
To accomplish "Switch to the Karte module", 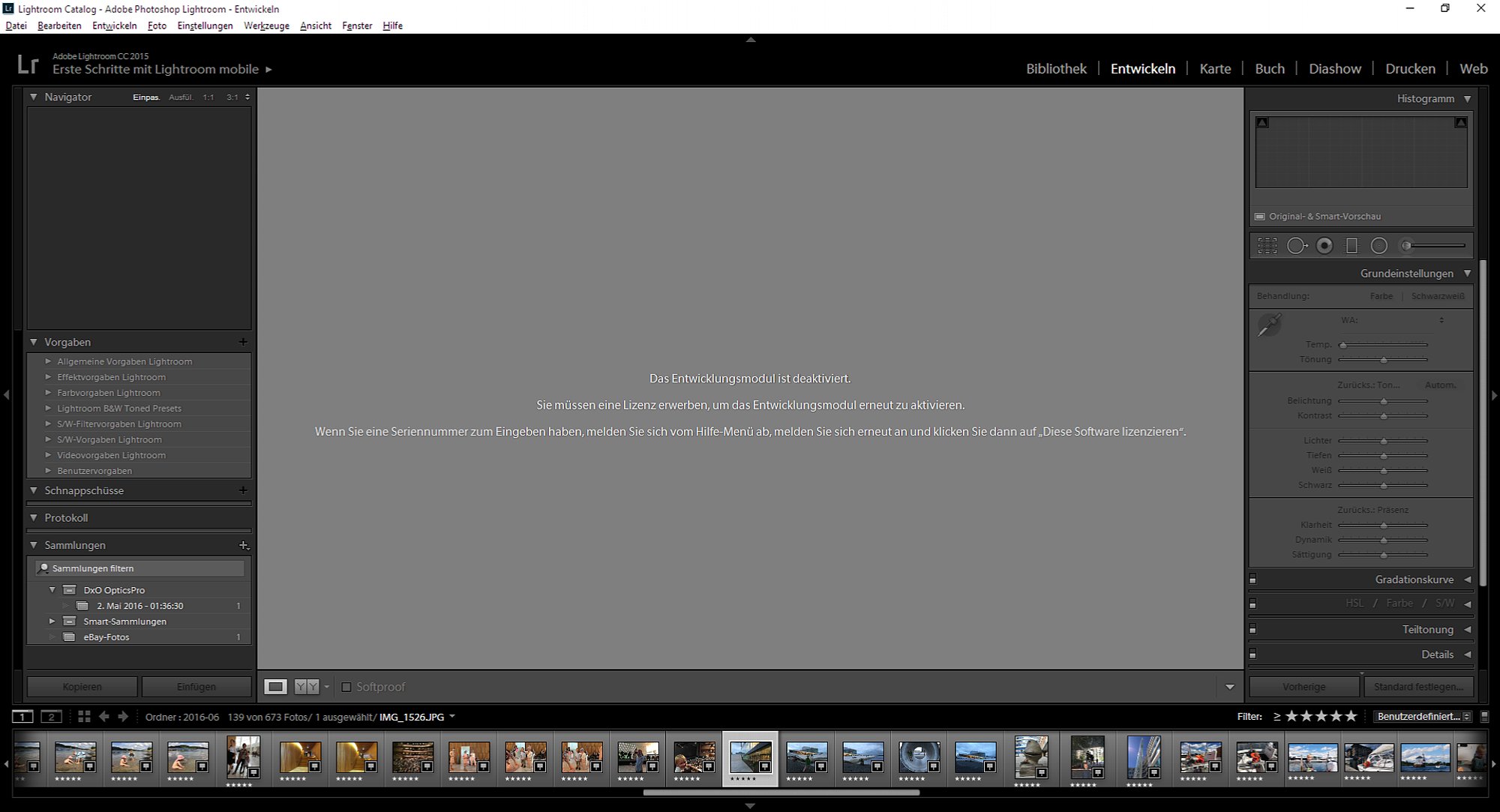I will [x=1215, y=69].
